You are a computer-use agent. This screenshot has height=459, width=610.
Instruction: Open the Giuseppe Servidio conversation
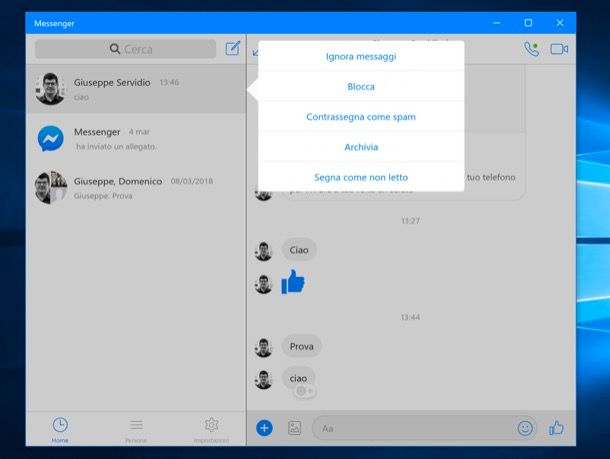[136, 89]
